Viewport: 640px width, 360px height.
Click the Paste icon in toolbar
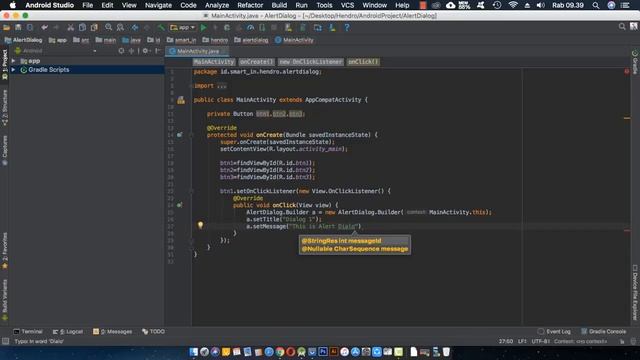pyautogui.click(x=94, y=27)
